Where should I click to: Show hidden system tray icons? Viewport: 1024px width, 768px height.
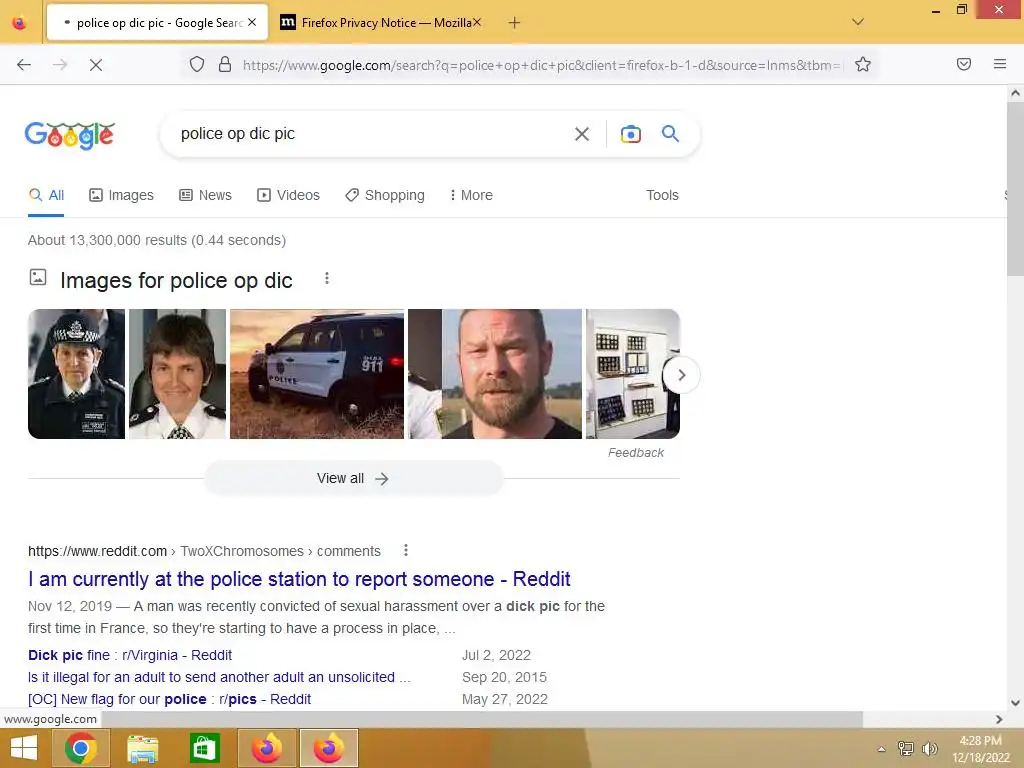tap(882, 749)
